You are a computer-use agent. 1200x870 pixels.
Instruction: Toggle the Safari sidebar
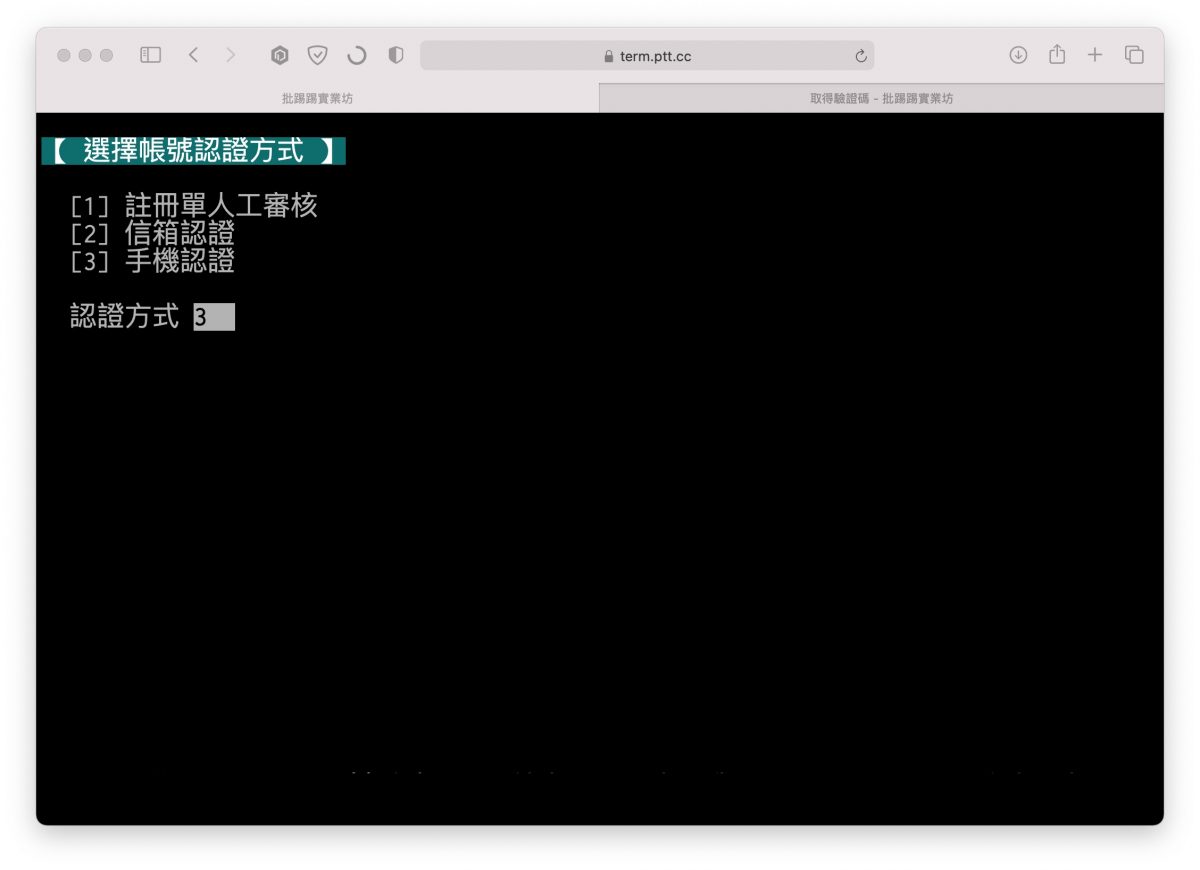coord(151,56)
